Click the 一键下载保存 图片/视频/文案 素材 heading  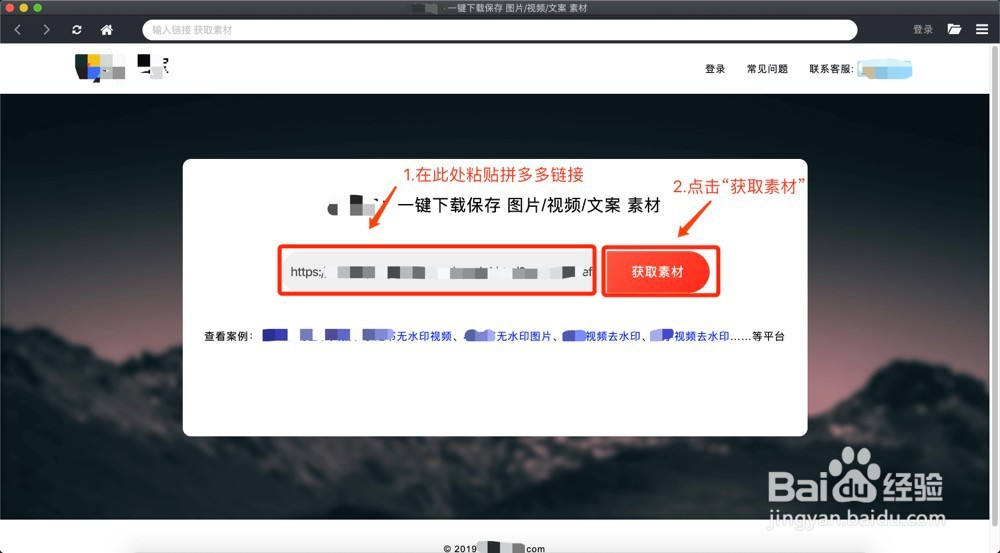529,205
